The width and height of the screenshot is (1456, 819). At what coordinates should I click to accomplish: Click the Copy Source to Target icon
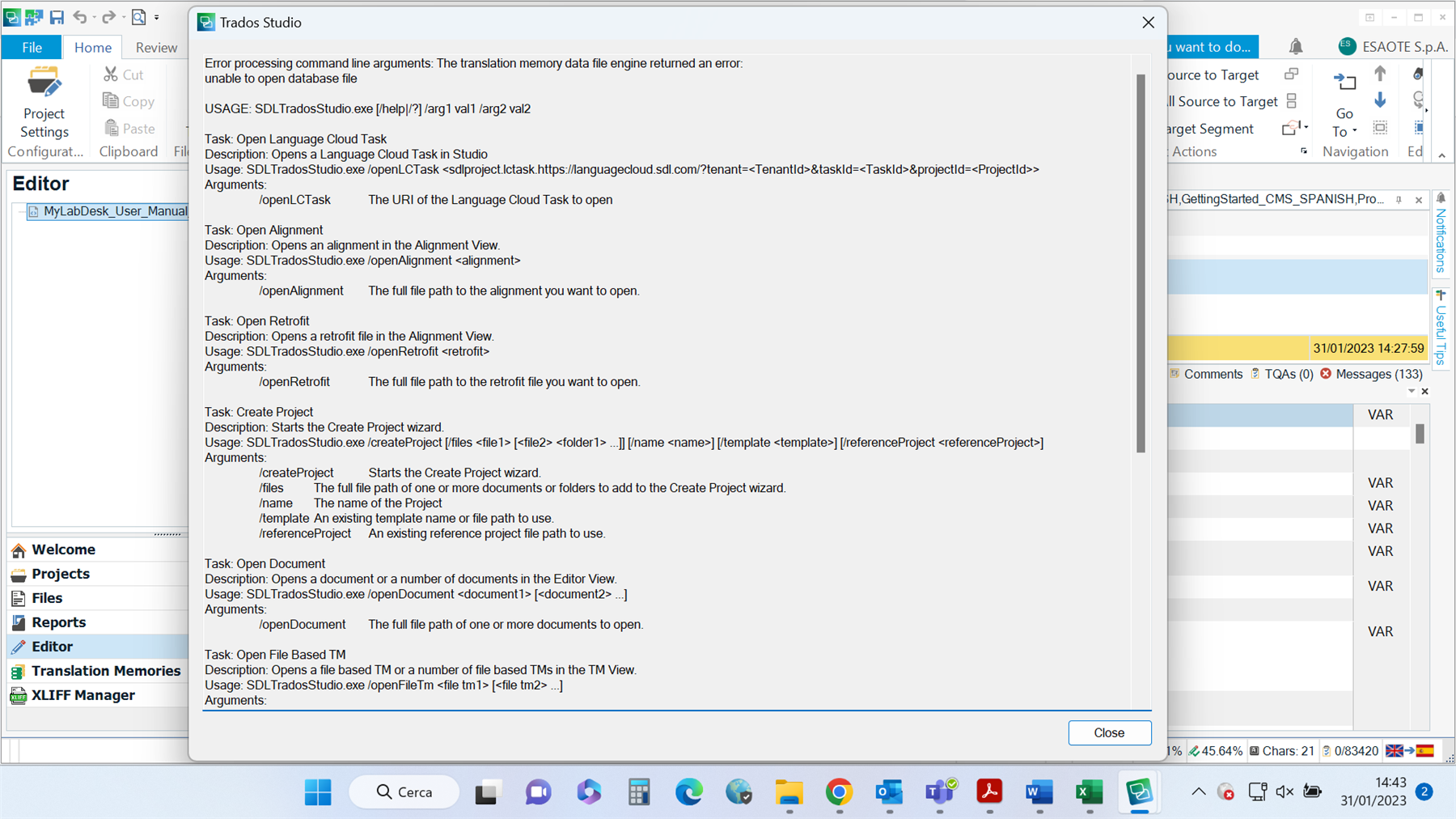[1292, 74]
